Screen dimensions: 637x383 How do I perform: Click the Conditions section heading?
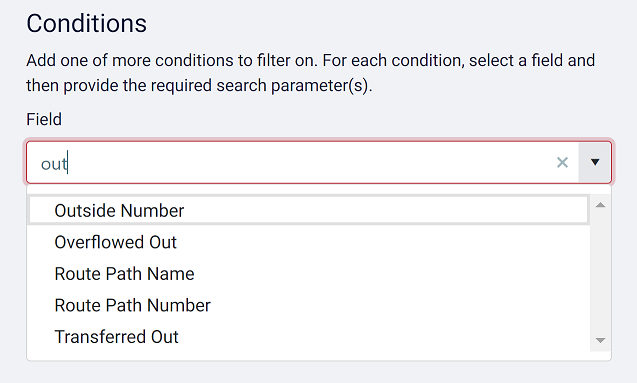point(87,24)
